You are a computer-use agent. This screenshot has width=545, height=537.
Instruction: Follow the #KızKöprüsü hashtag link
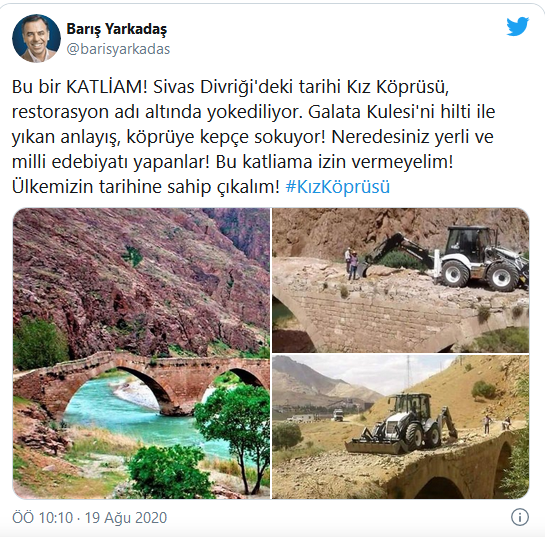337,187
